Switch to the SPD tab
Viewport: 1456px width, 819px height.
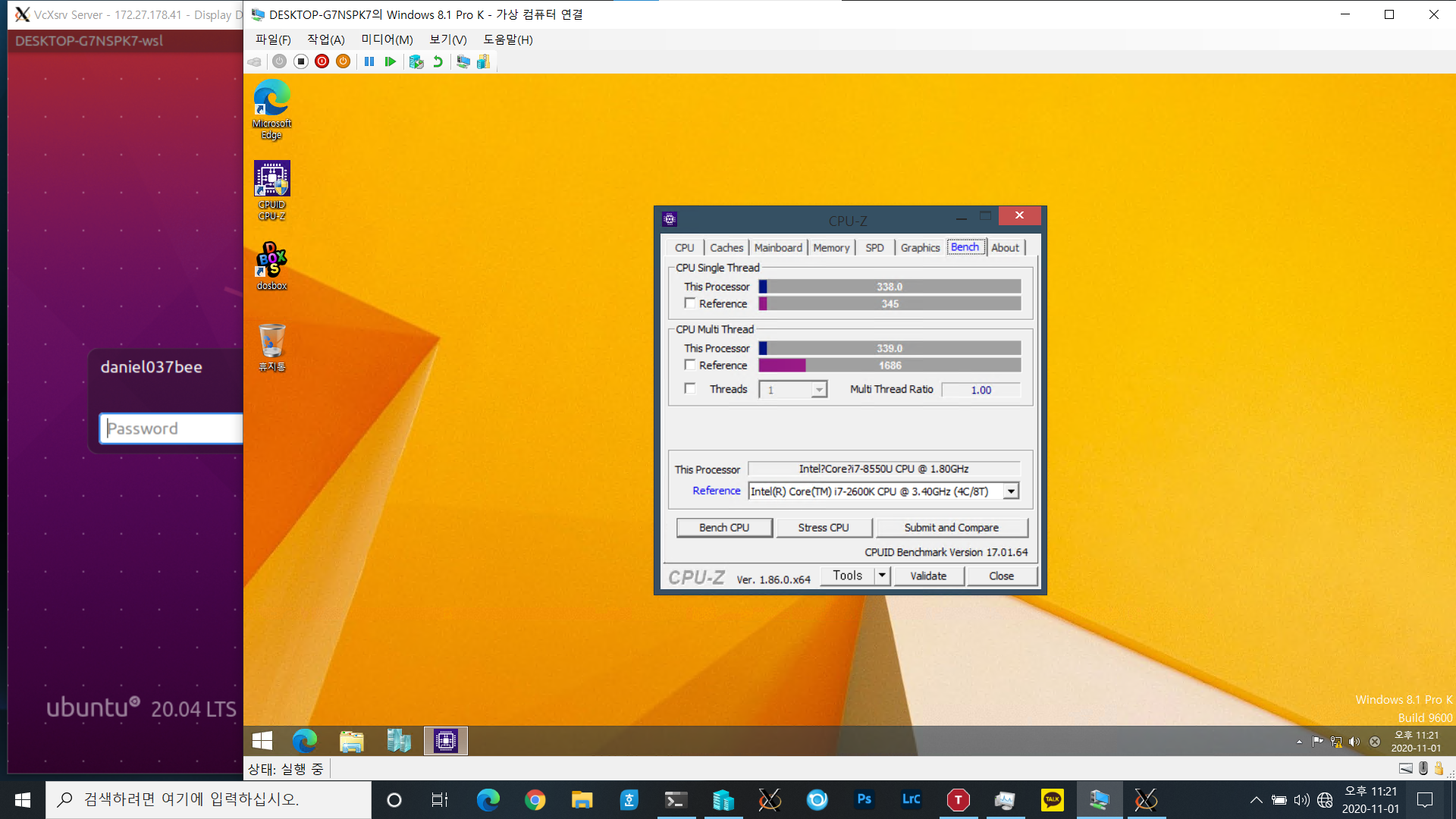pyautogui.click(x=874, y=248)
